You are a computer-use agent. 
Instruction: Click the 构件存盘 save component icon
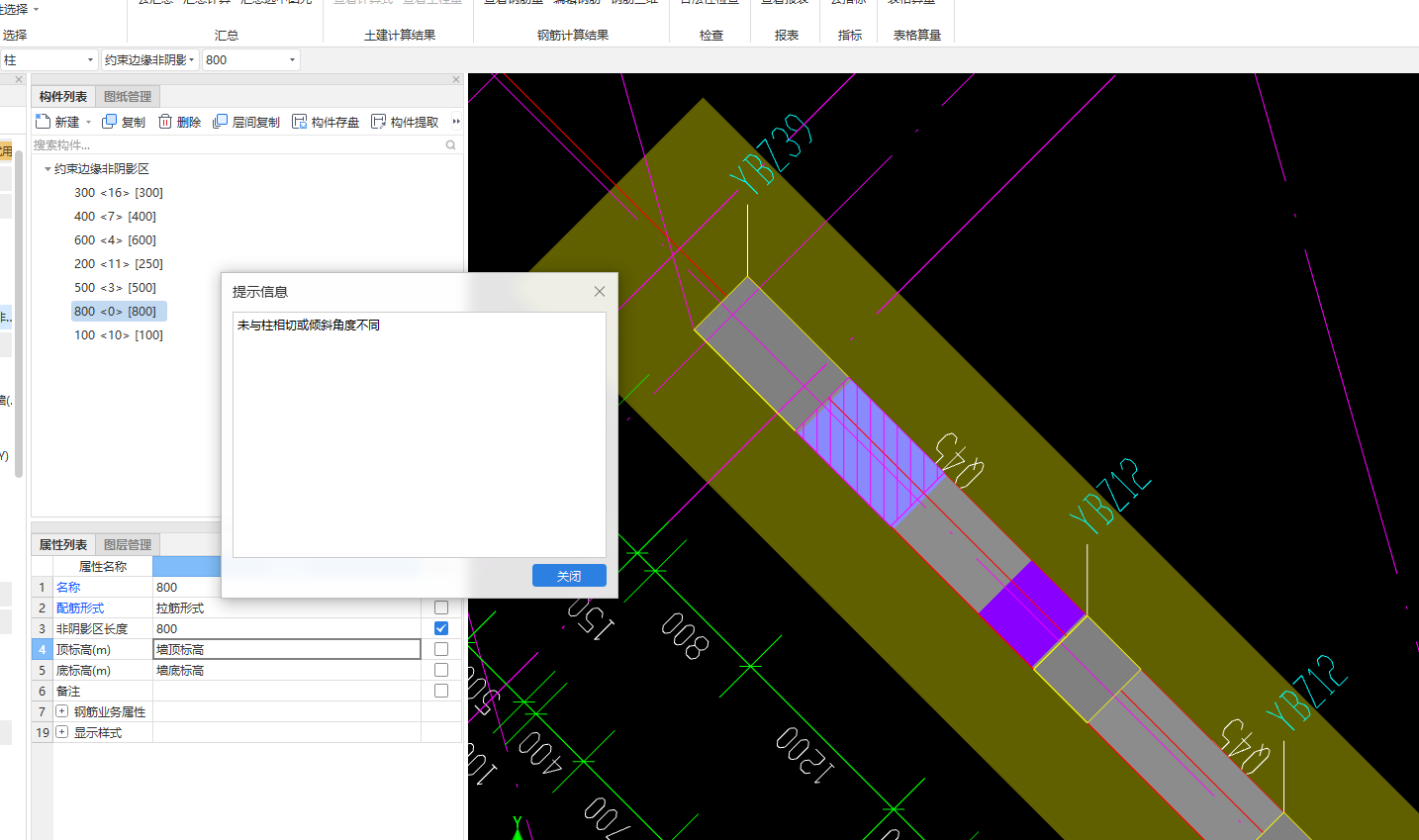[x=300, y=122]
